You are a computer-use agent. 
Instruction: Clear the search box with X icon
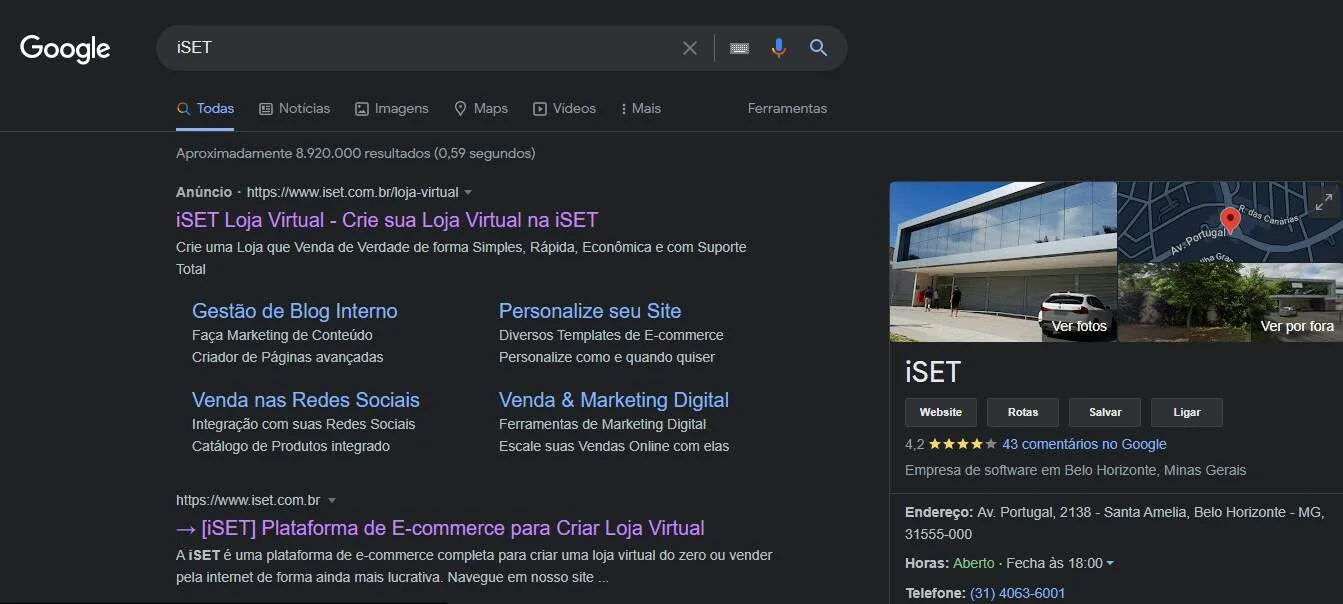tap(690, 48)
